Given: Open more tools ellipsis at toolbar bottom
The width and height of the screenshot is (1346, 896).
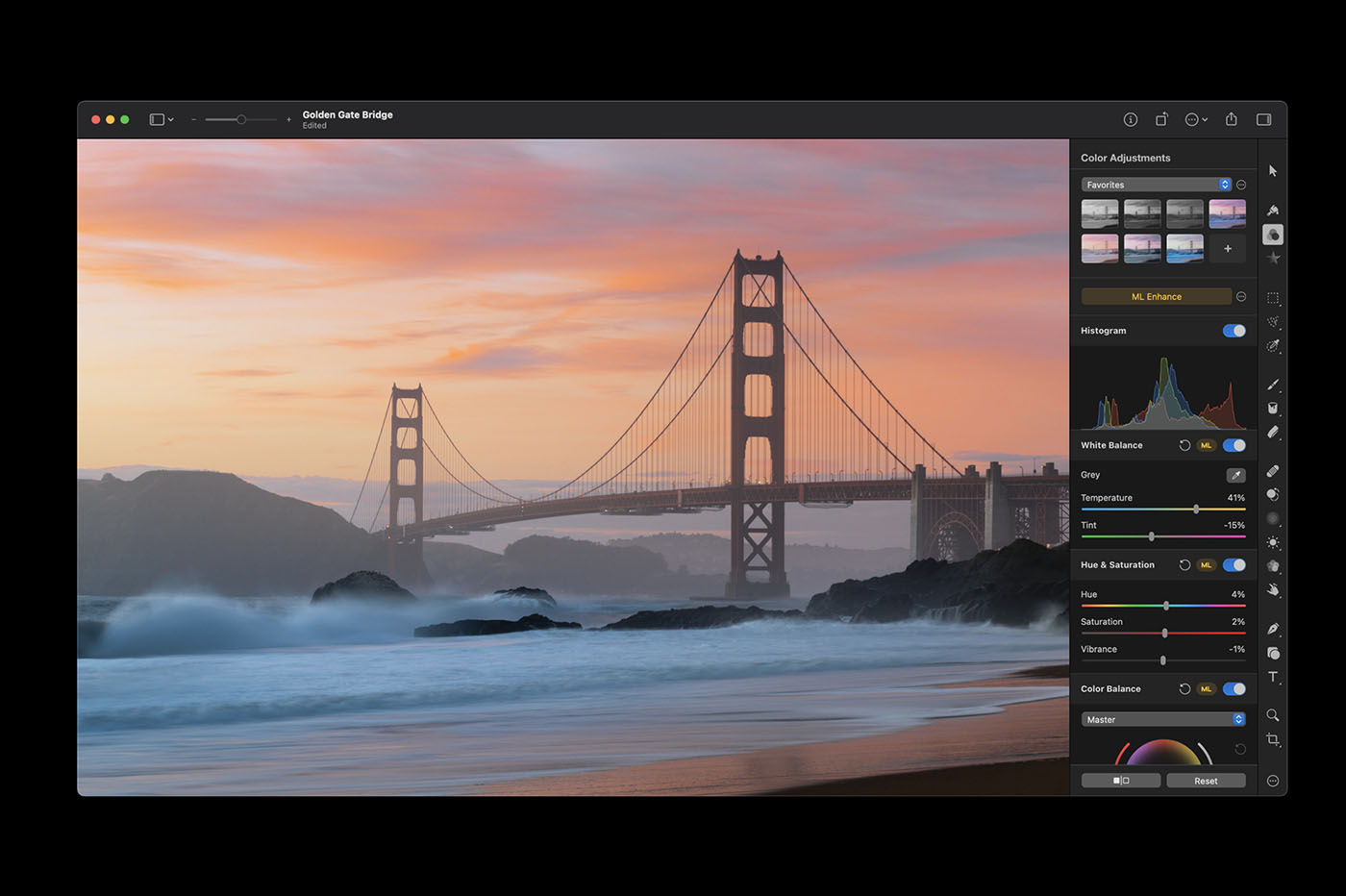Looking at the screenshot, I should click(x=1273, y=781).
